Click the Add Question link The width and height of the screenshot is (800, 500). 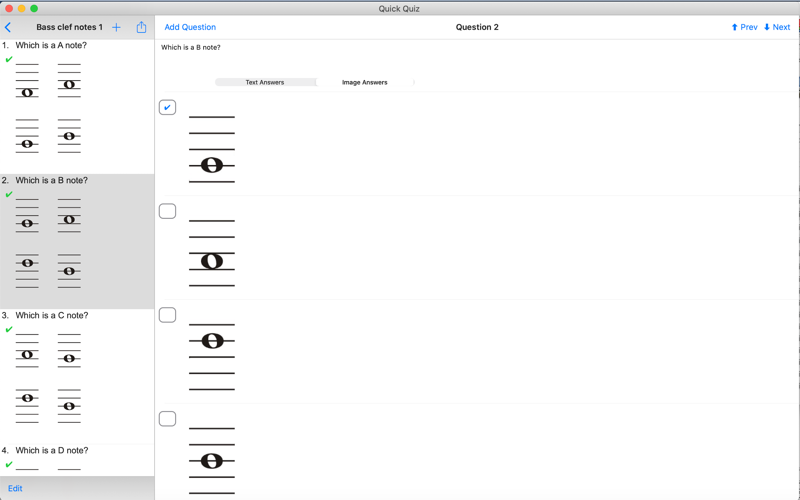[190, 27]
